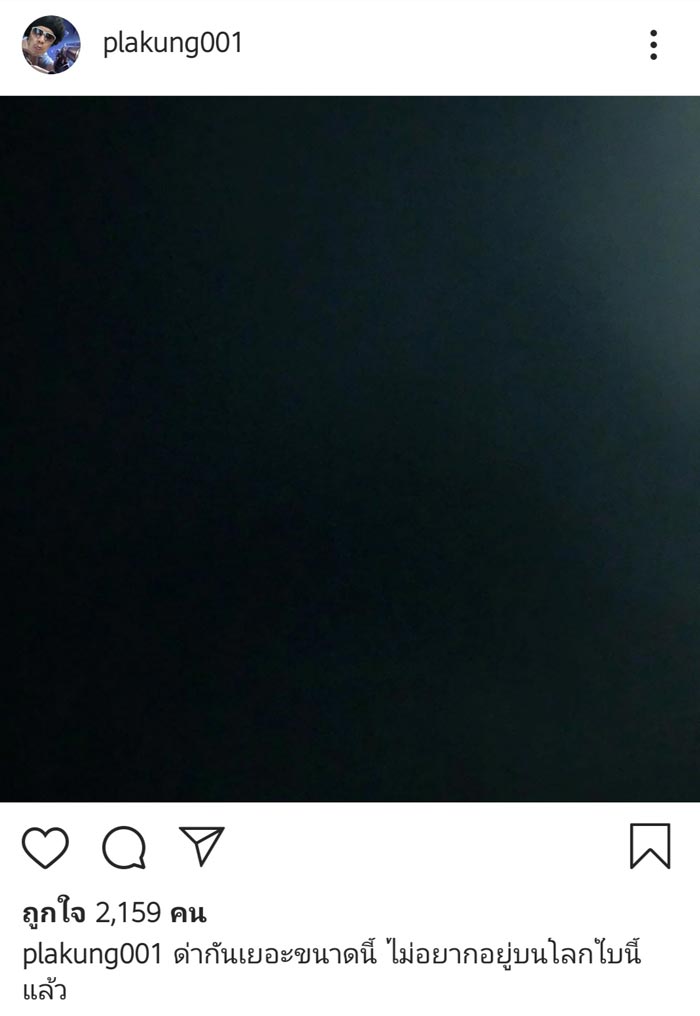Add a comment using the bubble icon
This screenshot has height=1016, width=700.
click(124, 848)
